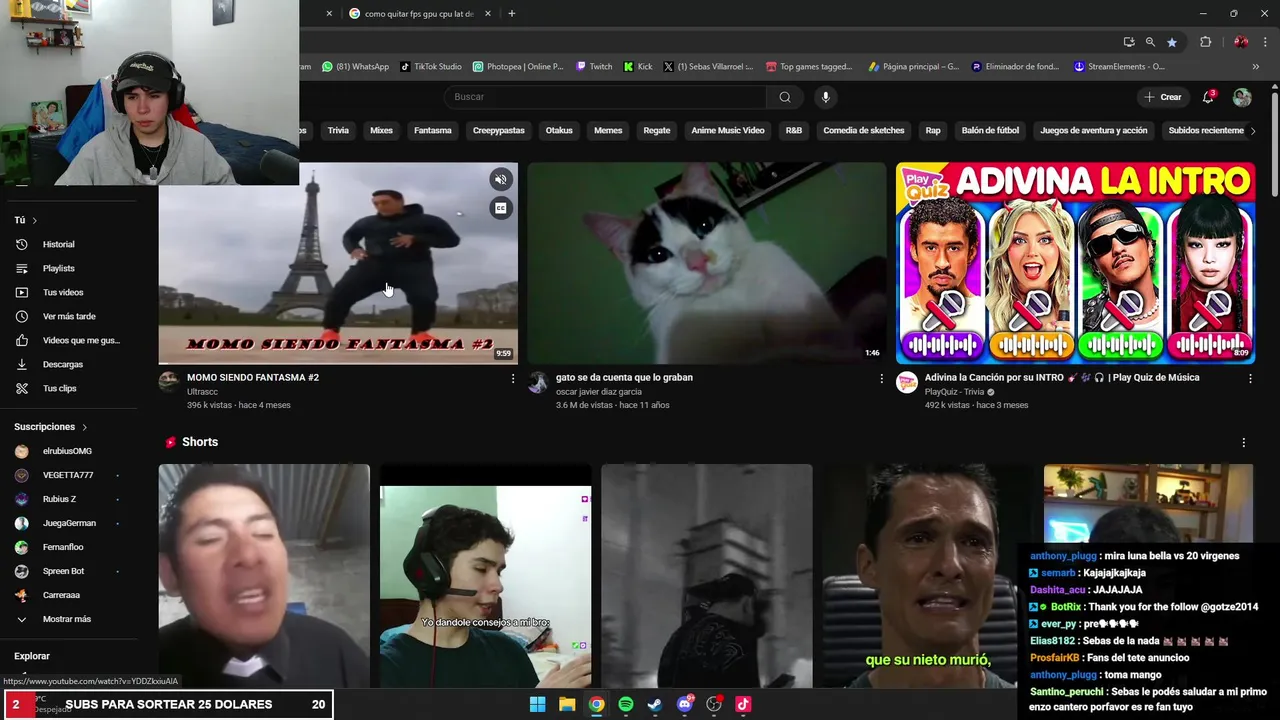Viewport: 1280px width, 720px height.
Task: Open options menu for gato se da cuenta video
Action: (x=881, y=379)
